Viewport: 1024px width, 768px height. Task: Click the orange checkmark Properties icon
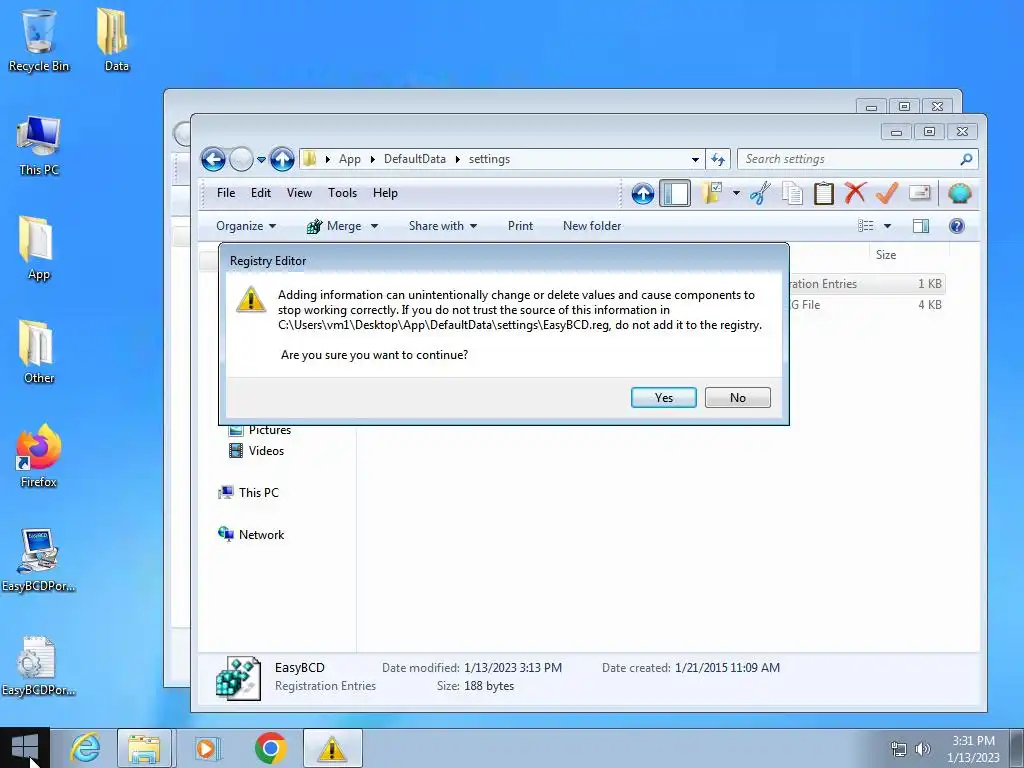[887, 193]
